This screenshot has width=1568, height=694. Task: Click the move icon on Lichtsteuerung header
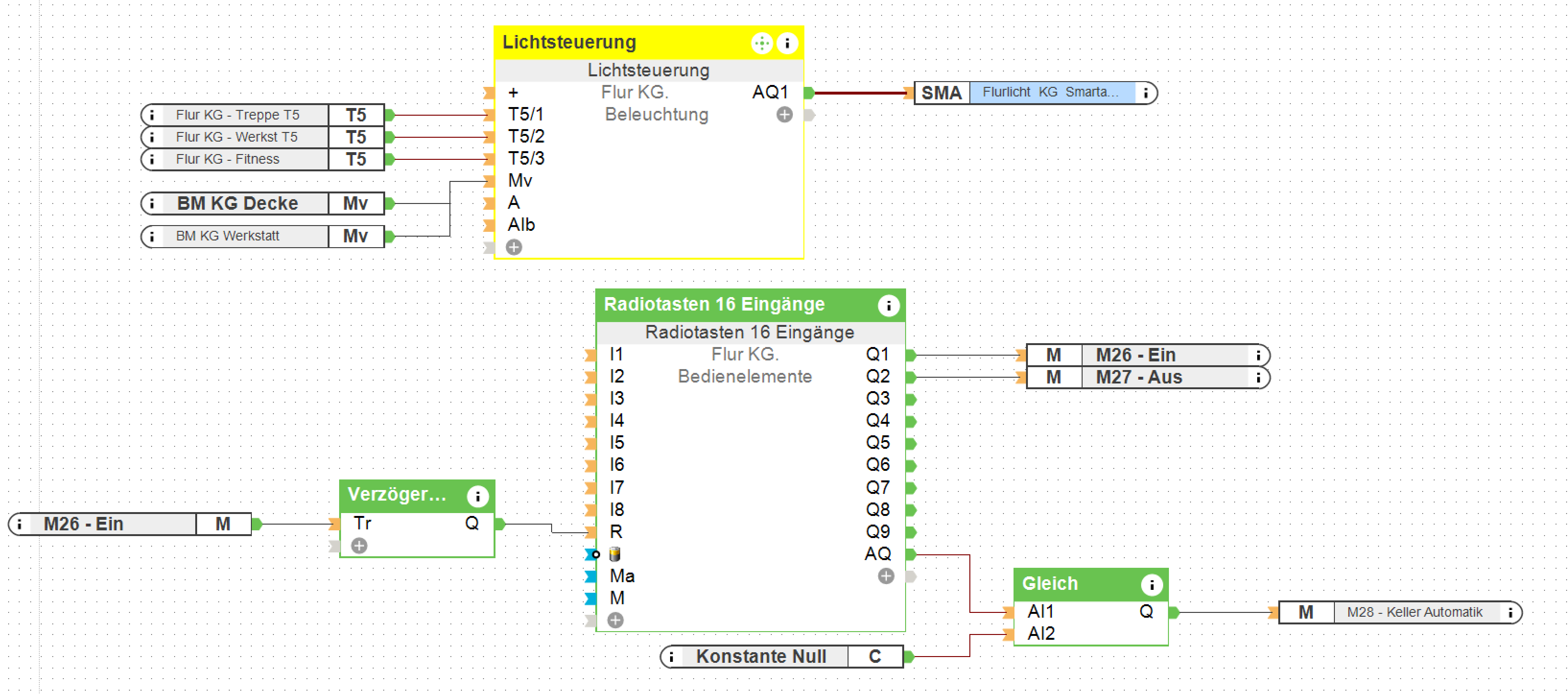[x=762, y=43]
